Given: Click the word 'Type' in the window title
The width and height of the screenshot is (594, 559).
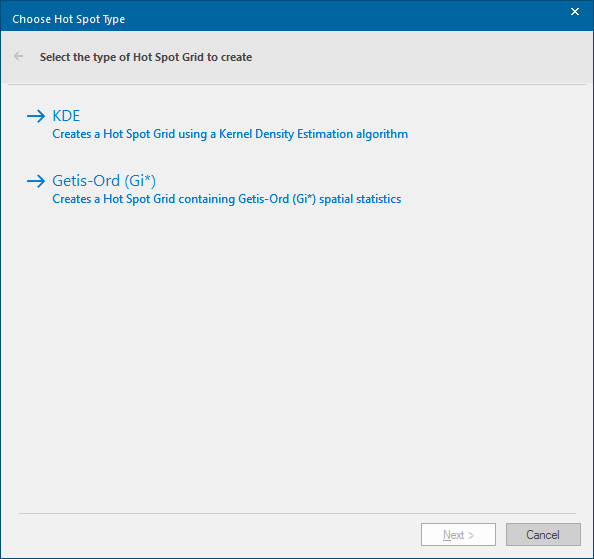Looking at the screenshot, I should (114, 19).
